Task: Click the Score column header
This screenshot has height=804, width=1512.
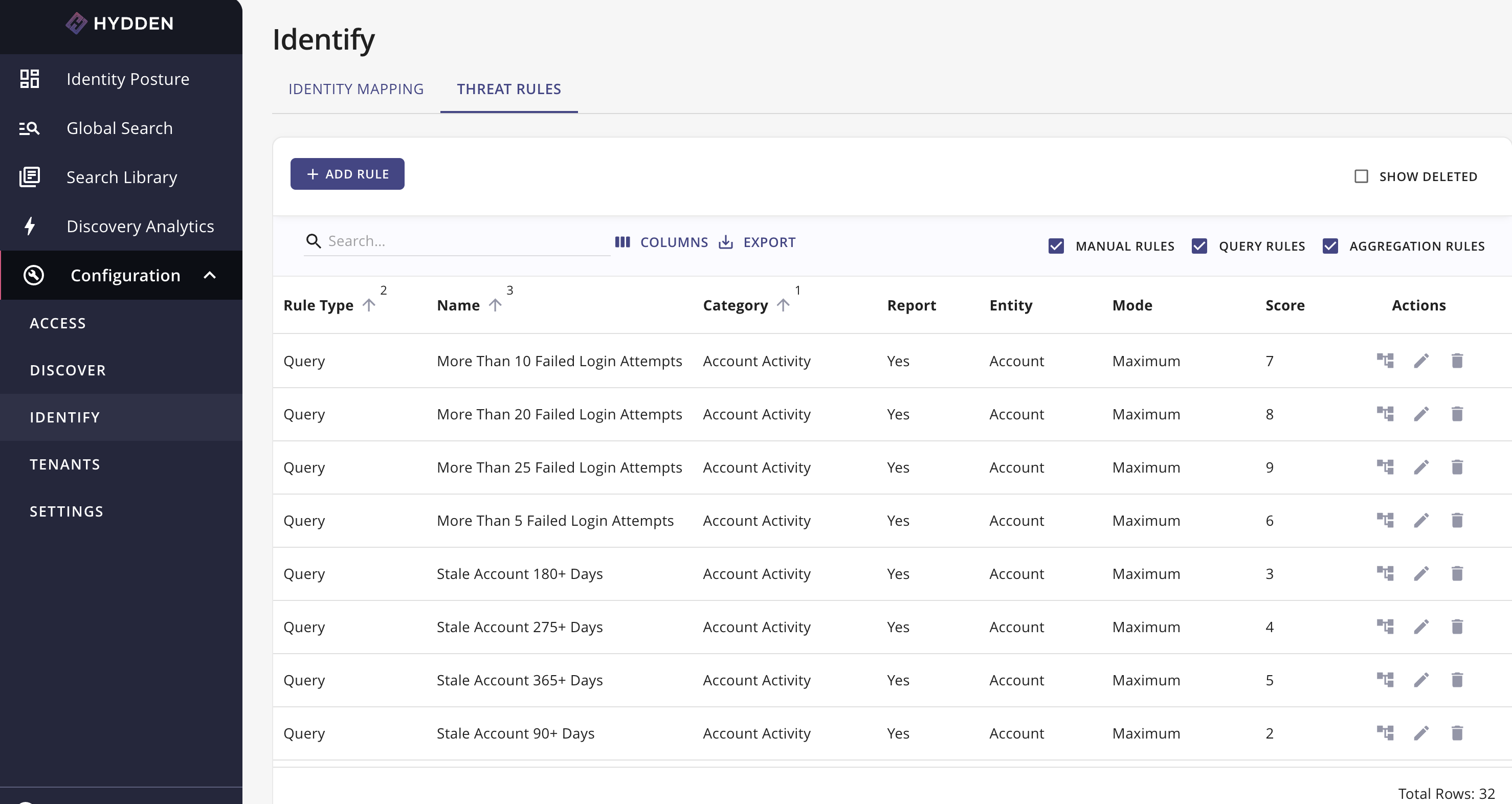Action: point(1285,305)
